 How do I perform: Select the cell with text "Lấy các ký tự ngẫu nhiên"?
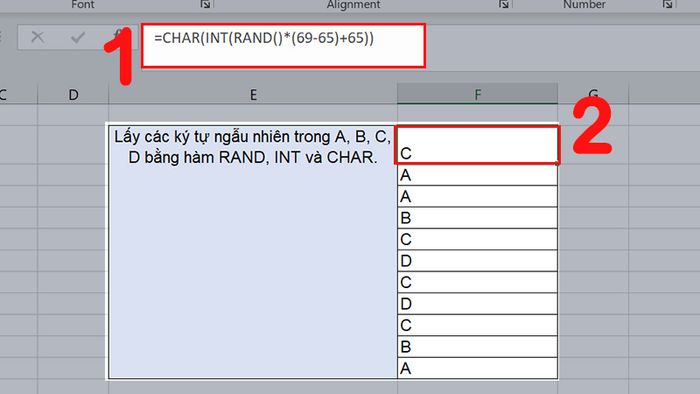(253, 252)
